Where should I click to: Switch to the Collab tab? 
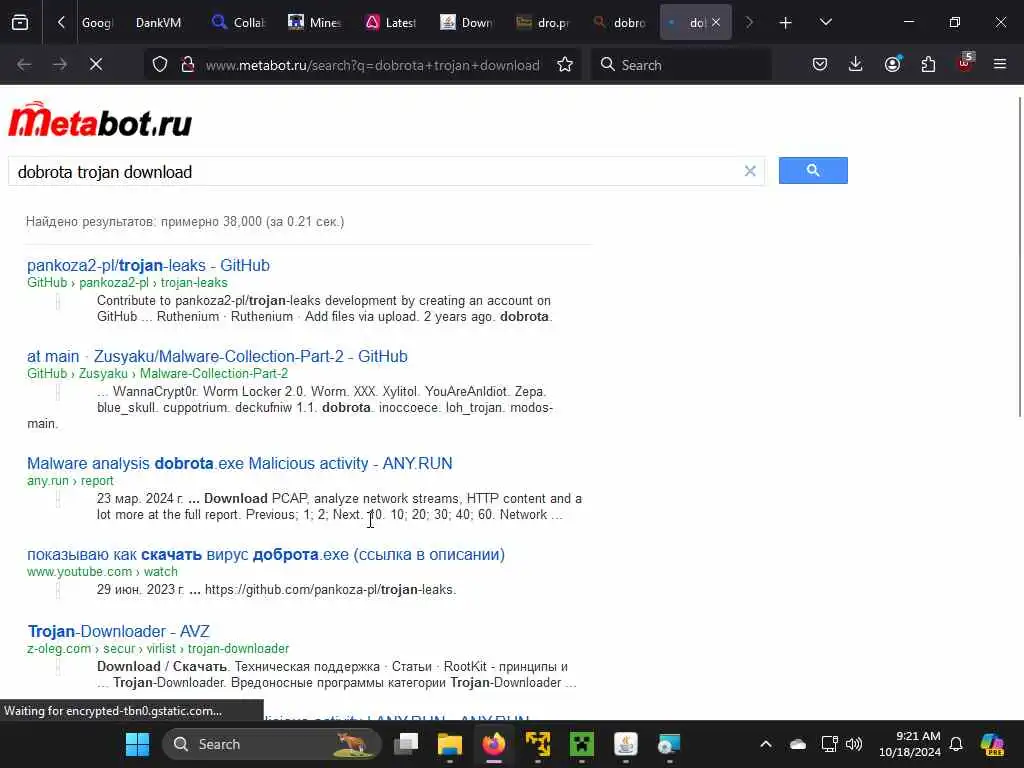pos(238,23)
